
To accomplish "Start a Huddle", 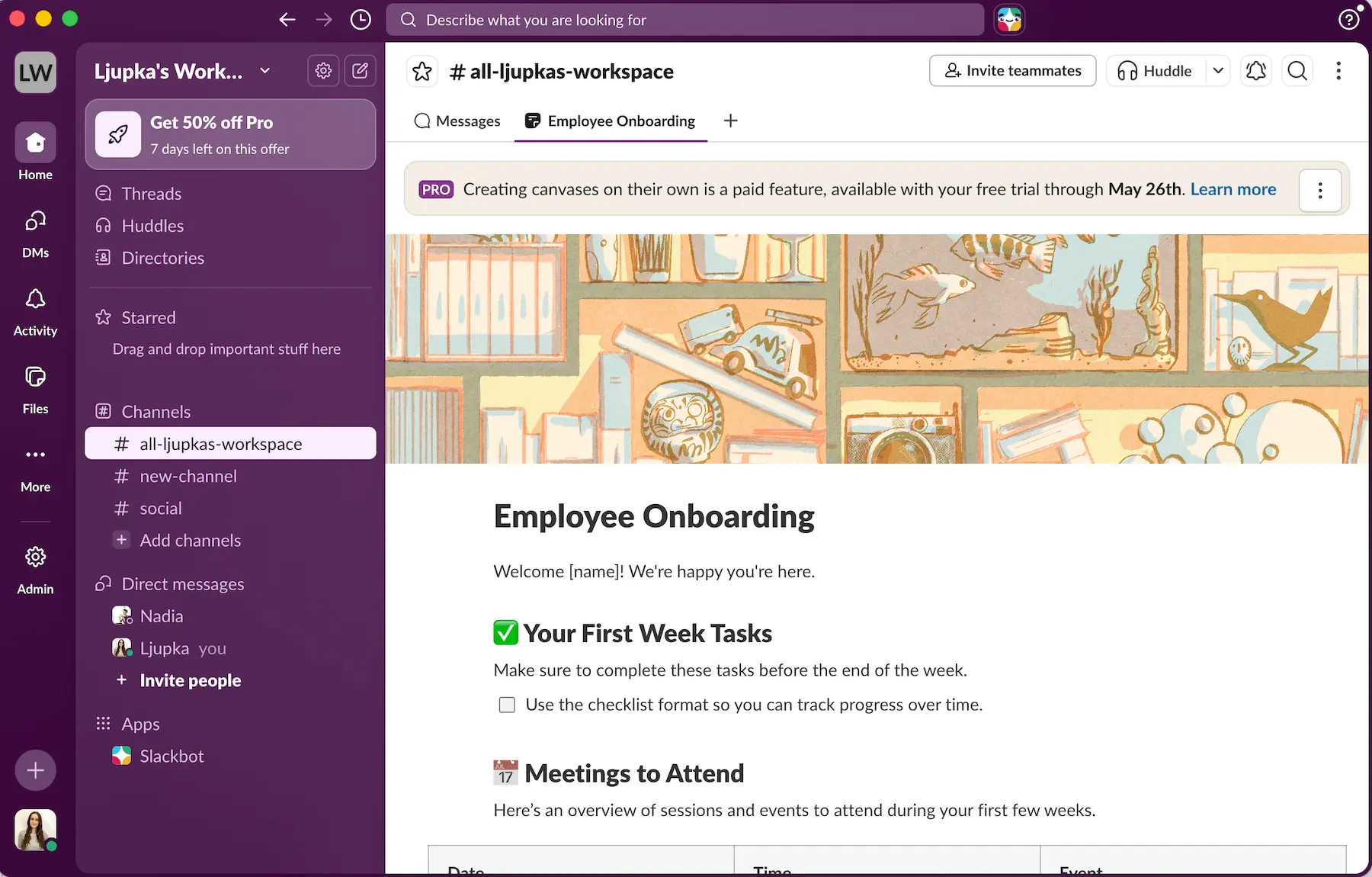I will click(1156, 71).
